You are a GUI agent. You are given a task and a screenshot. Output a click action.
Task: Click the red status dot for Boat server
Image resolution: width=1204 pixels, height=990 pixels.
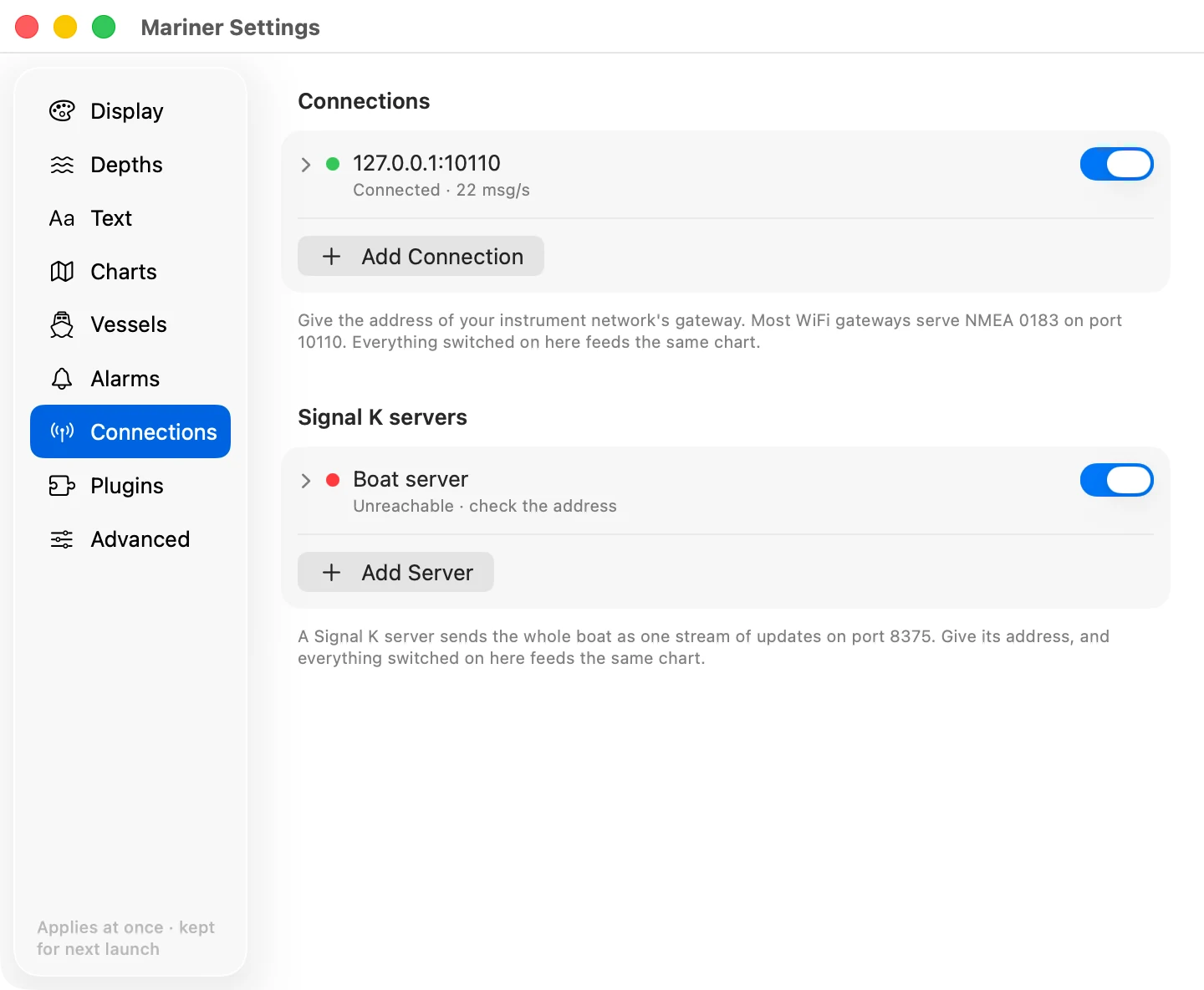point(333,480)
